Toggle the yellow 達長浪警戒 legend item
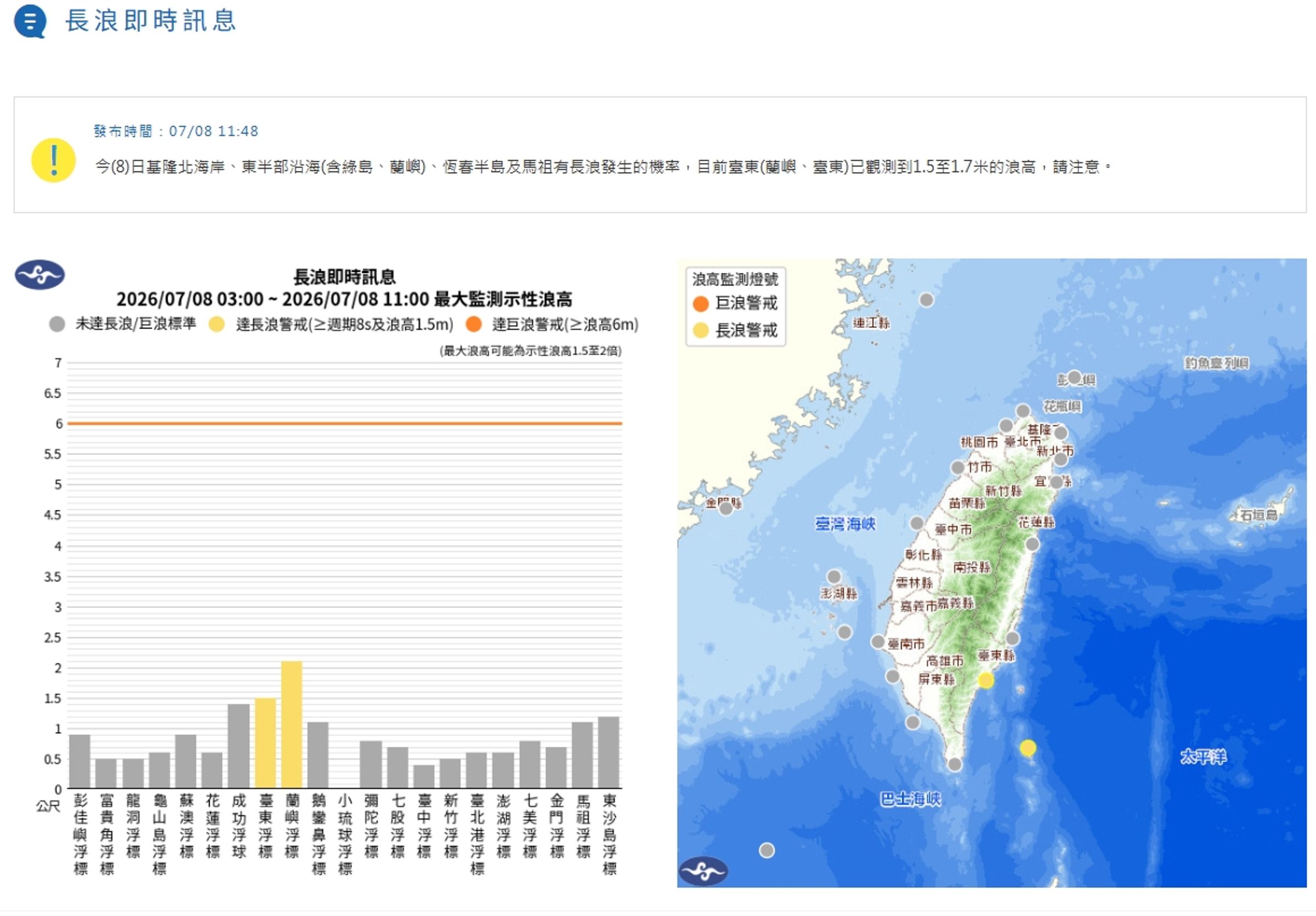 click(331, 324)
